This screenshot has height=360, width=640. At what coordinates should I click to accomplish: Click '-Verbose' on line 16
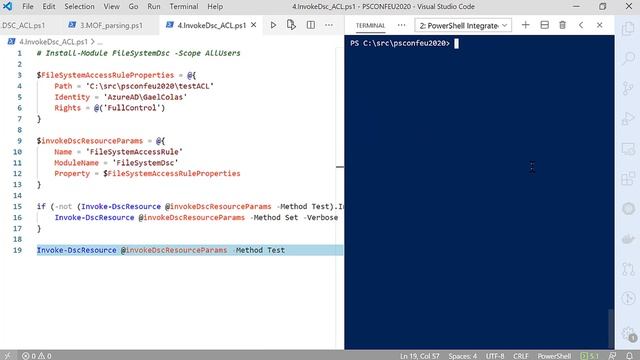click(320, 218)
